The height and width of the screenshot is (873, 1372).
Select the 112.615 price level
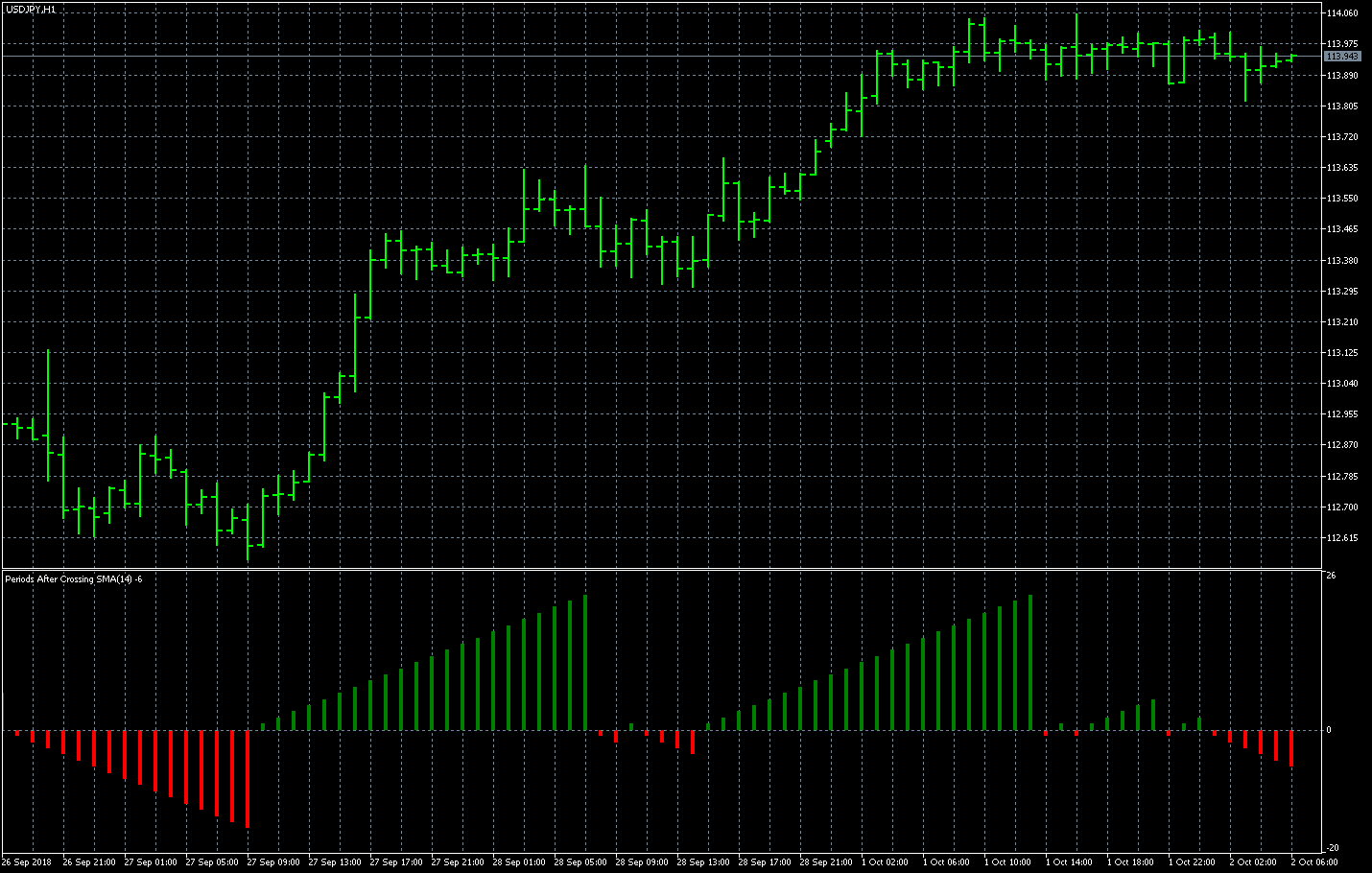[x=1342, y=538]
